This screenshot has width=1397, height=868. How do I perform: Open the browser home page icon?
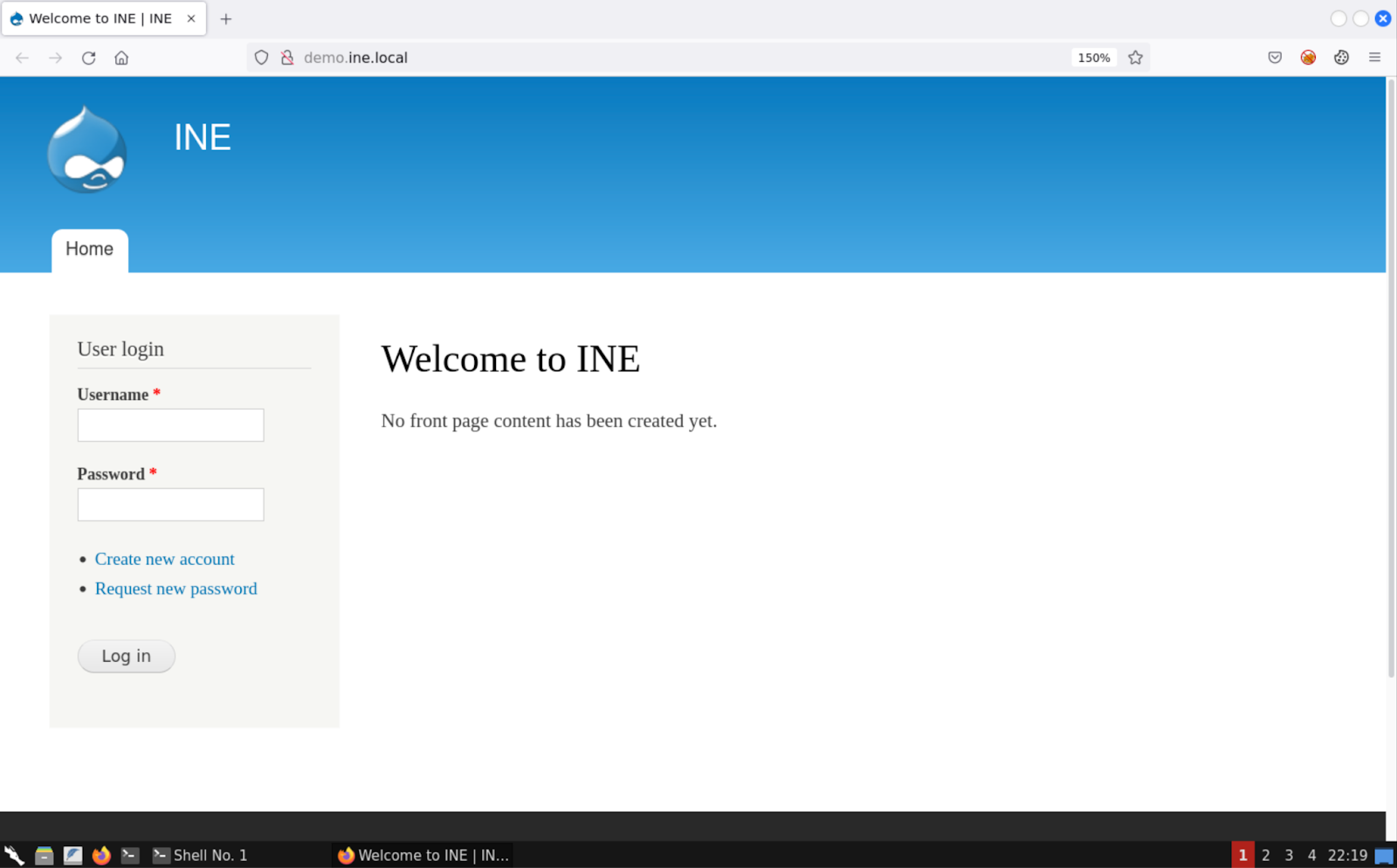121,58
